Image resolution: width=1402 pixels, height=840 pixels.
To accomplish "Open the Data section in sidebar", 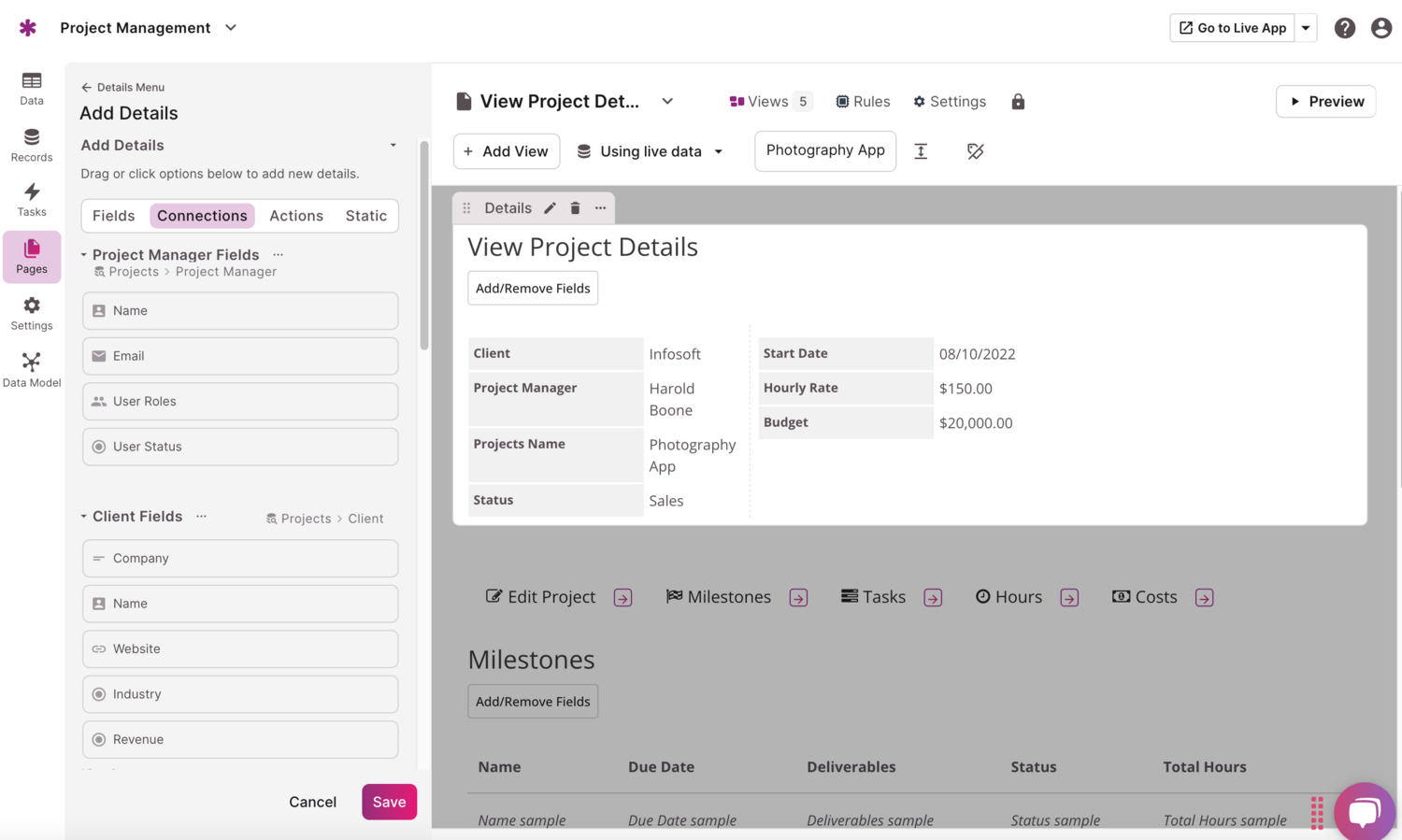I will click(x=32, y=88).
